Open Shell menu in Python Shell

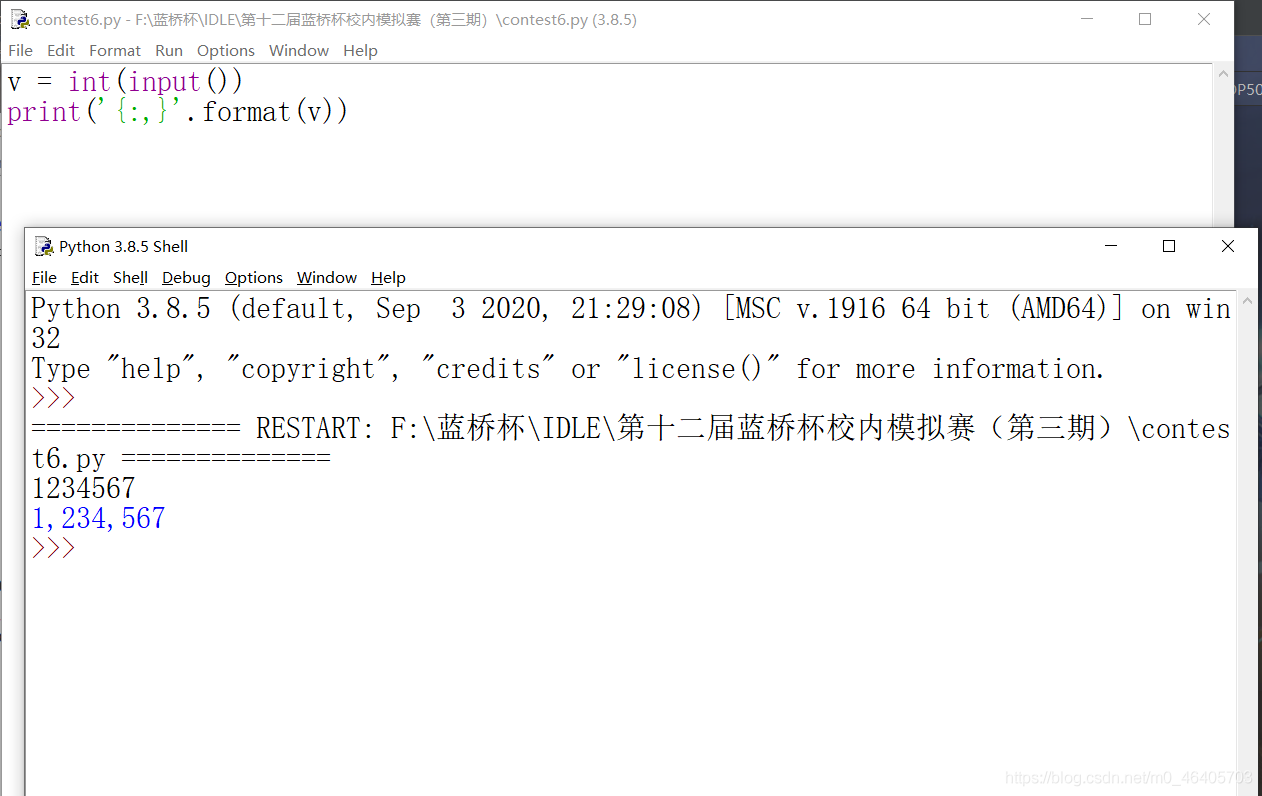(130, 277)
